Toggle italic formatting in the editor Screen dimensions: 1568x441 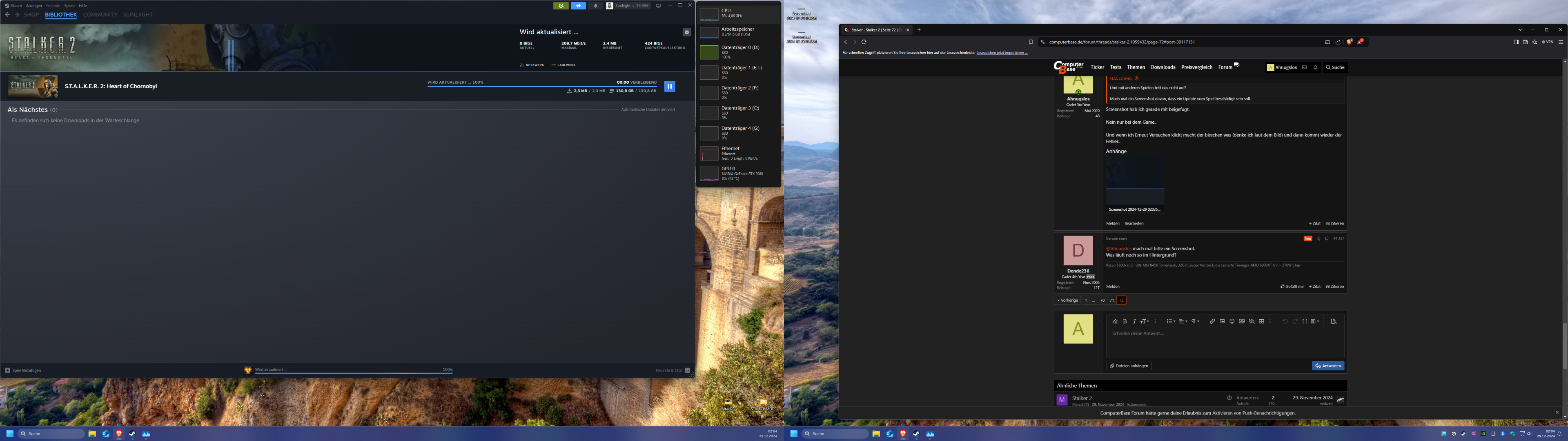coord(1135,322)
